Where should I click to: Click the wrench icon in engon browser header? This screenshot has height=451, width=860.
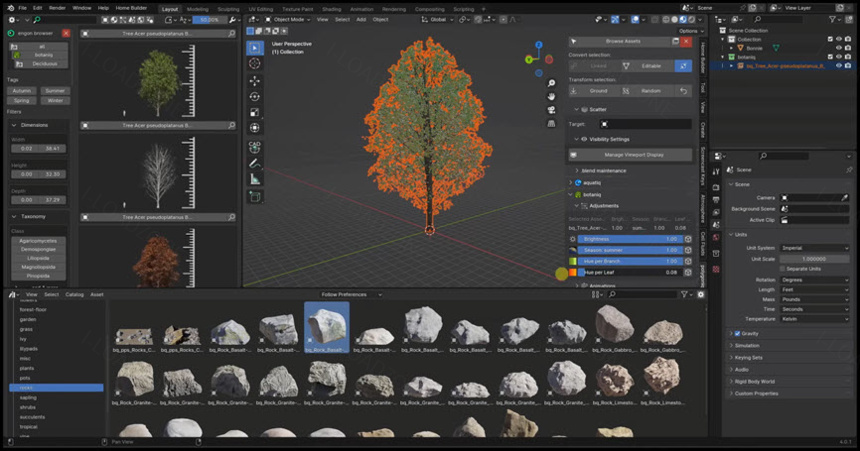(233, 20)
